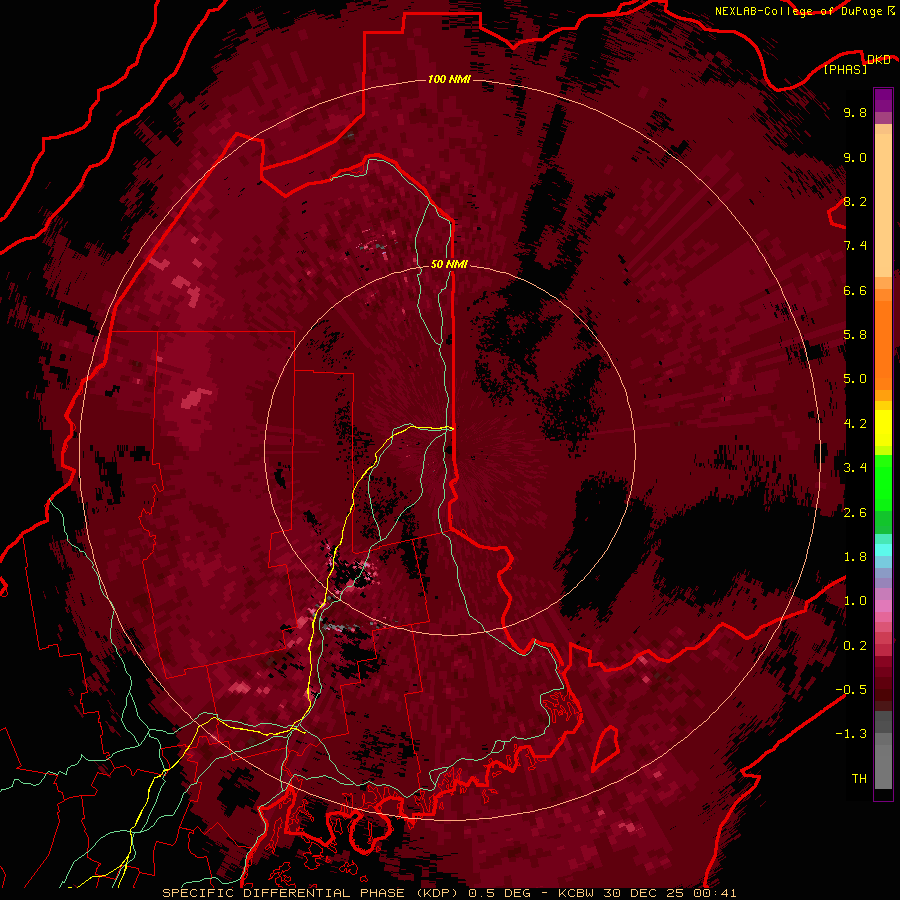The width and height of the screenshot is (900, 900).
Task: Click the NEXLAB-College of DuPage credit text
Action: (x=799, y=11)
